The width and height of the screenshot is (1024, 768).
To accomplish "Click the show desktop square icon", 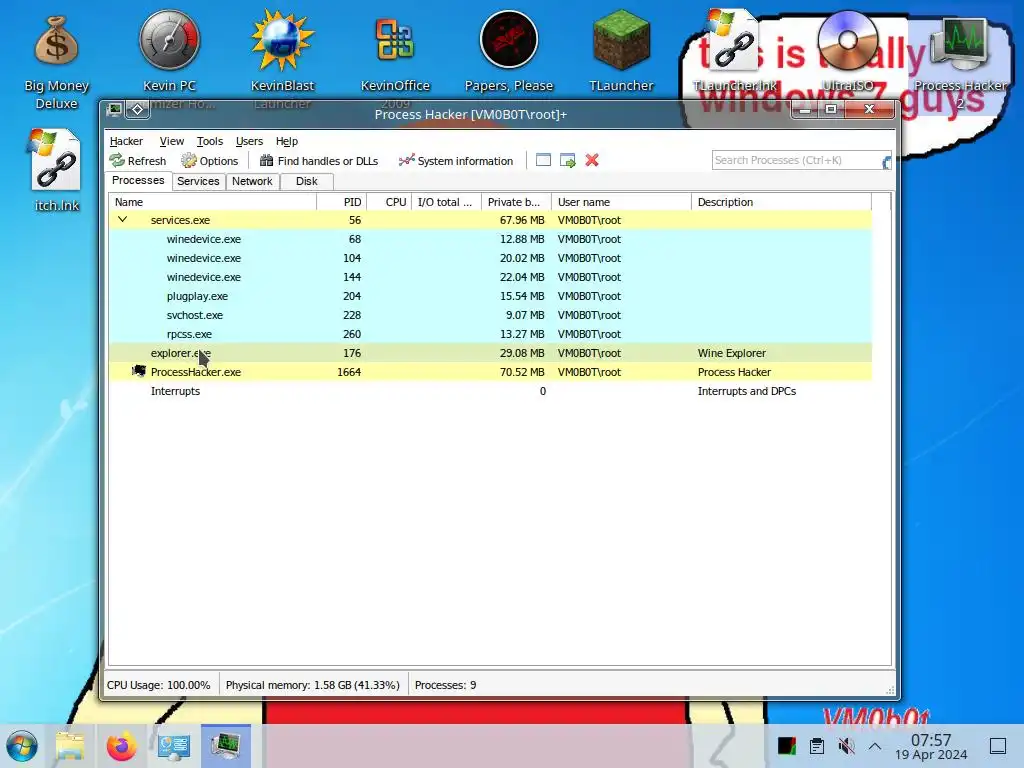I will point(998,746).
